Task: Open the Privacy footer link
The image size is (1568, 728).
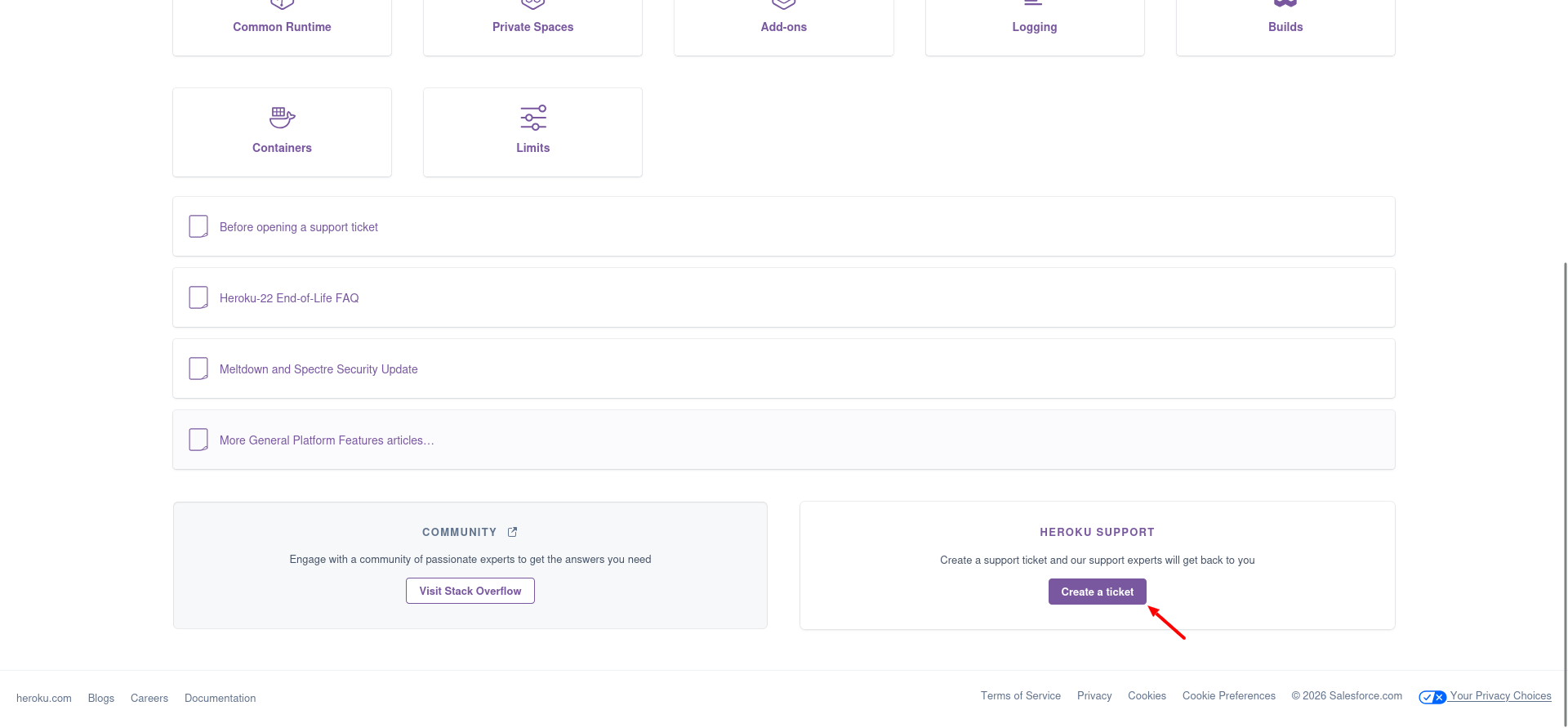Action: tap(1094, 695)
